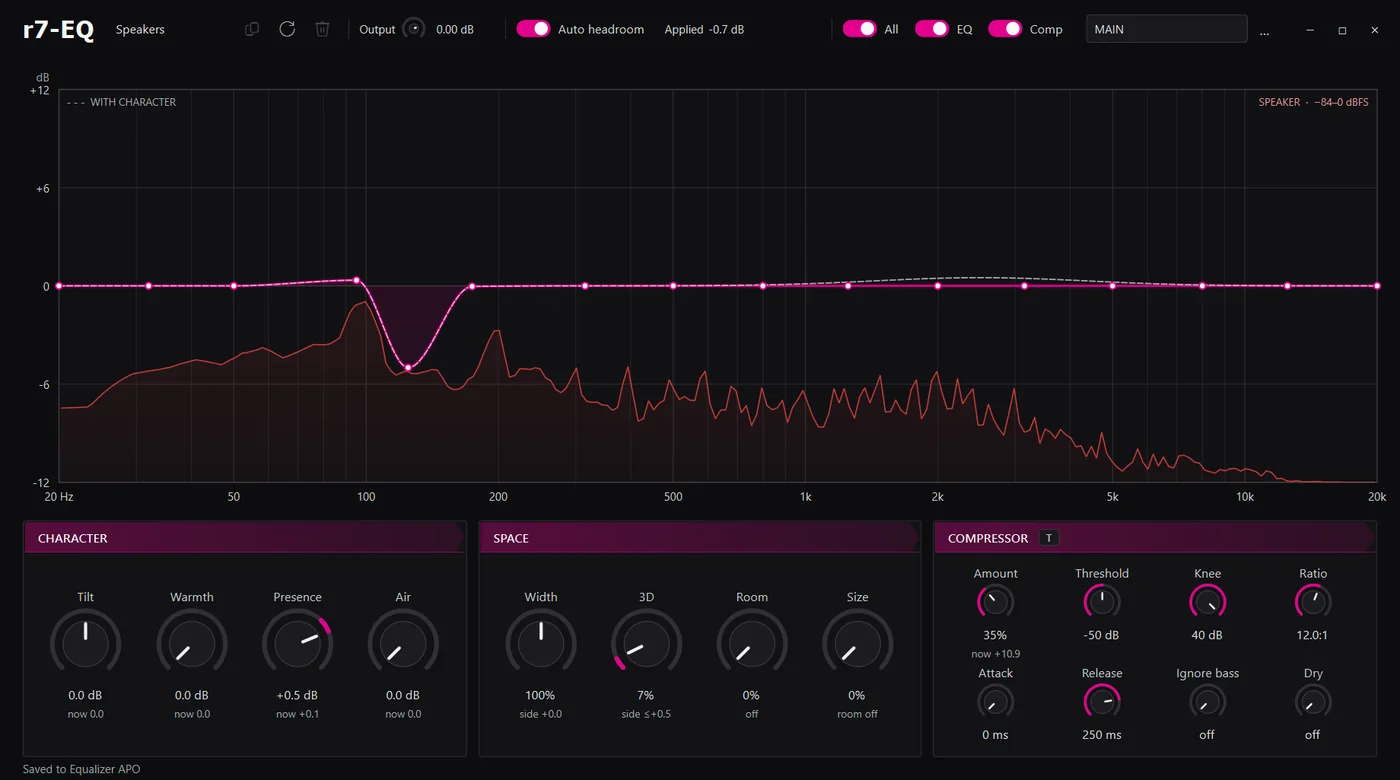Click the MAIN profile name field
The height and width of the screenshot is (780, 1400).
pyautogui.click(x=1166, y=29)
